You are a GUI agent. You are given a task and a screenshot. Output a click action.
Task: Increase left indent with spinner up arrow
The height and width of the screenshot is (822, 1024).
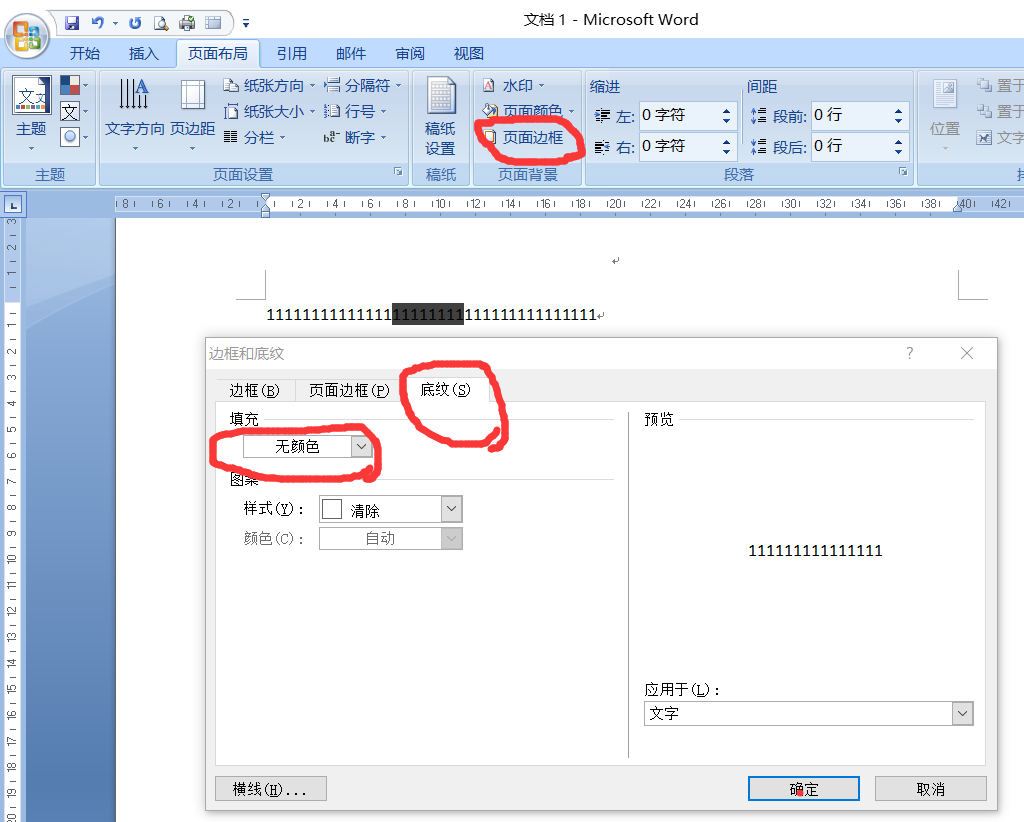[x=726, y=110]
